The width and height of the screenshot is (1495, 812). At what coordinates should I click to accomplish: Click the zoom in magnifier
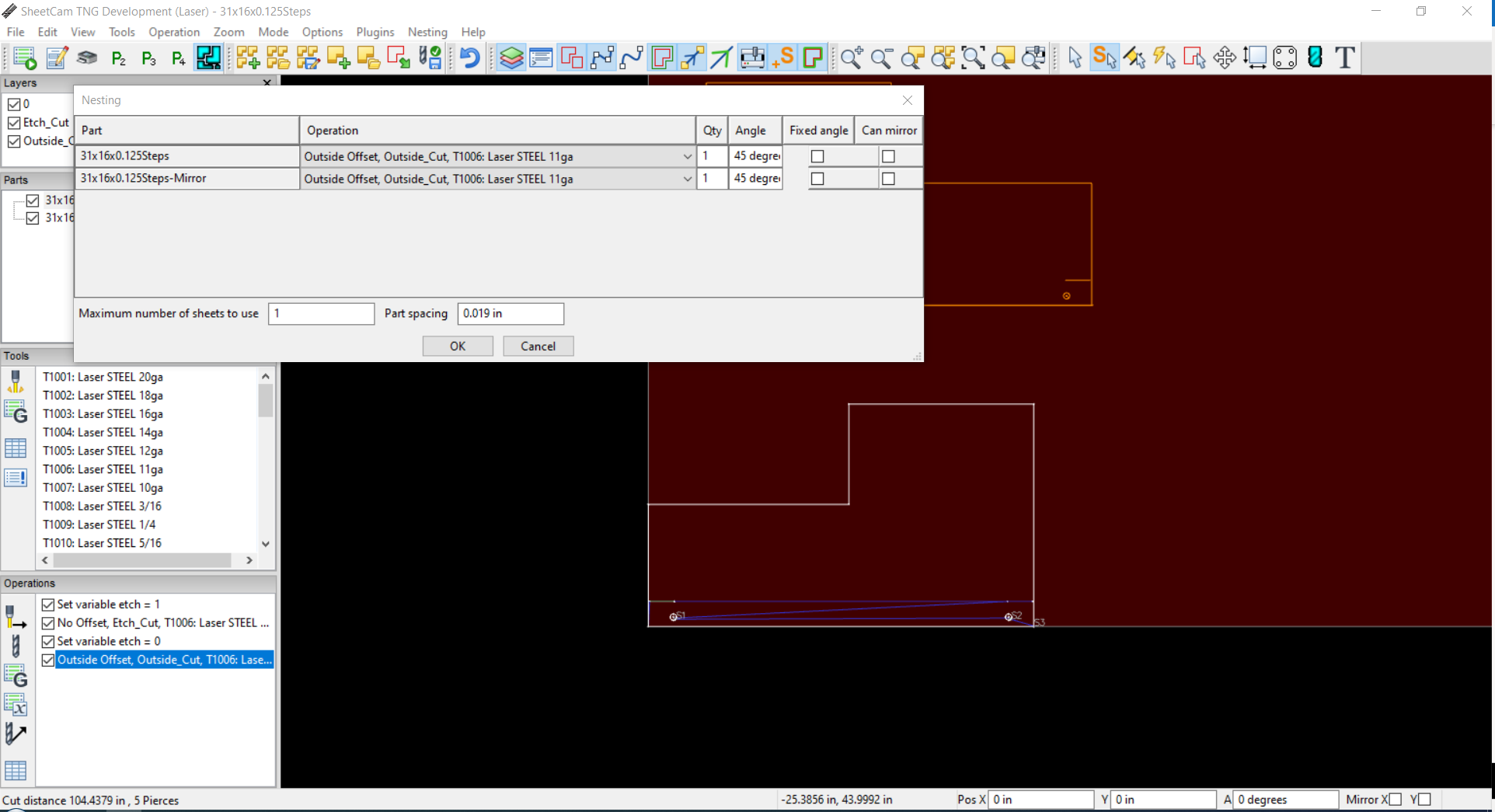852,58
